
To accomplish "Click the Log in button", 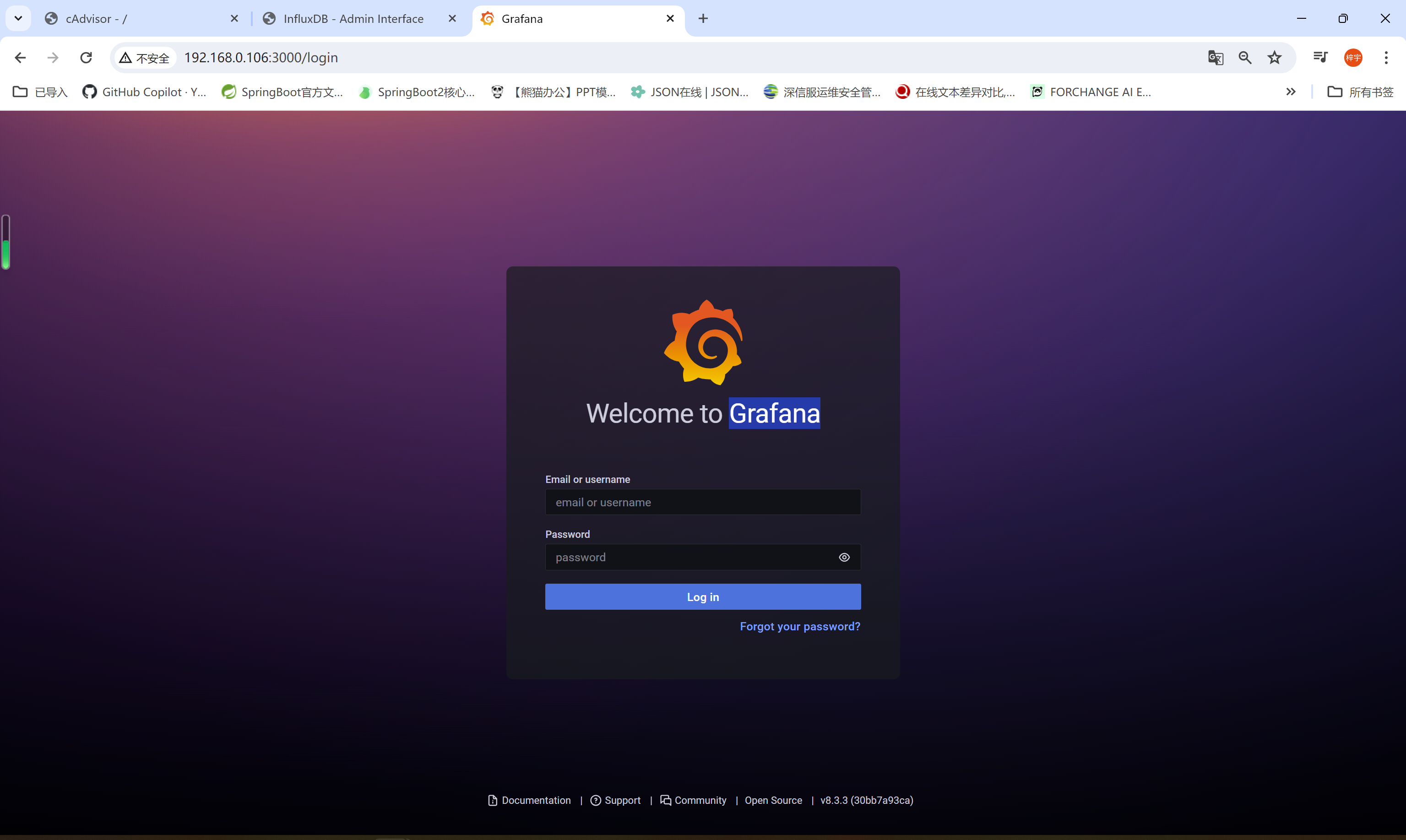I will (703, 596).
